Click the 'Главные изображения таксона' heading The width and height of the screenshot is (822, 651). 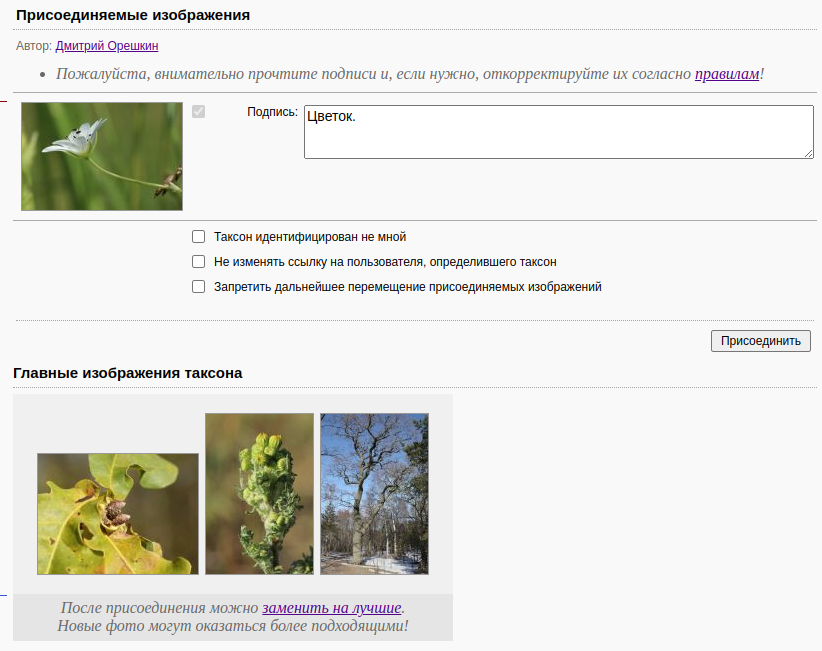128,373
